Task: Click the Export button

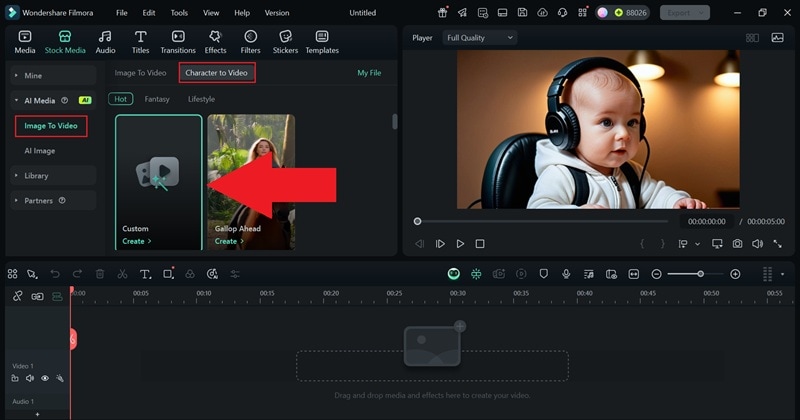Action: pos(684,13)
